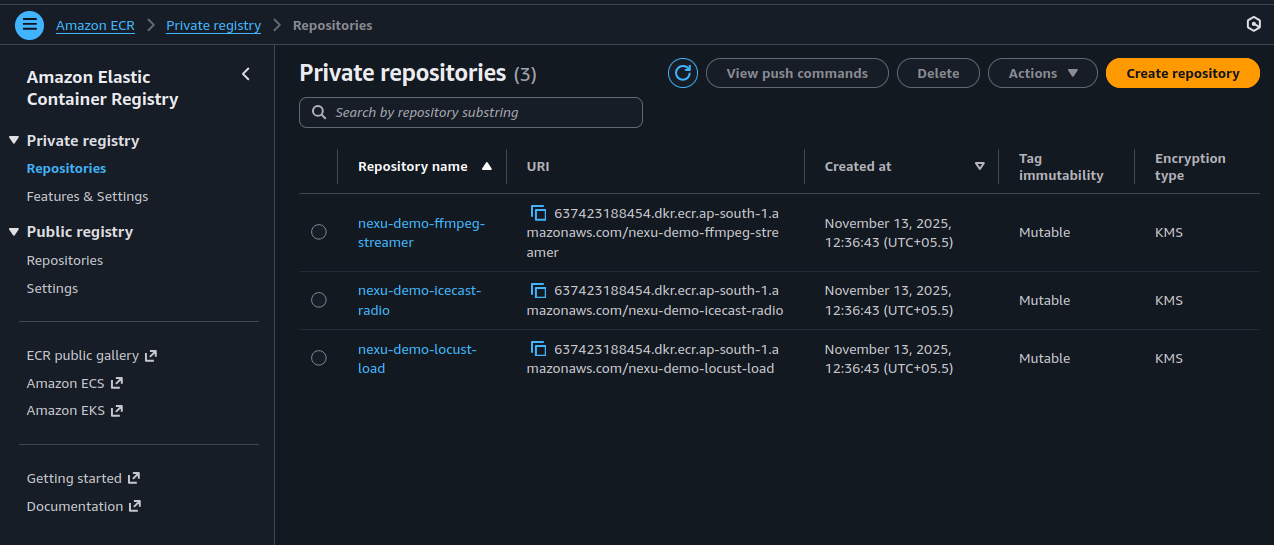Click Private registry breadcrumb link

click(213, 26)
